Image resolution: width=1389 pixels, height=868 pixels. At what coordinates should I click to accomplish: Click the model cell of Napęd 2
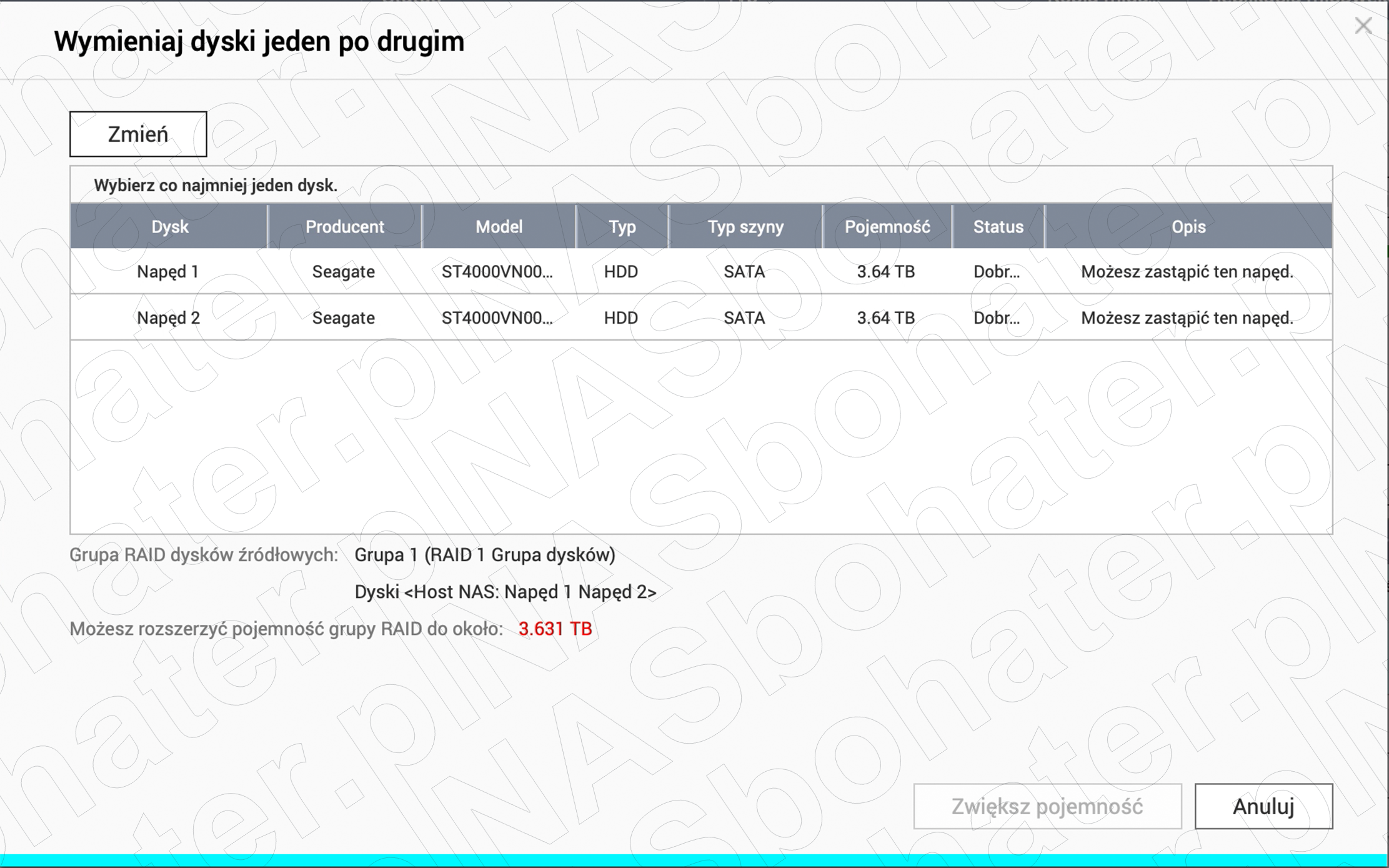coord(497,318)
